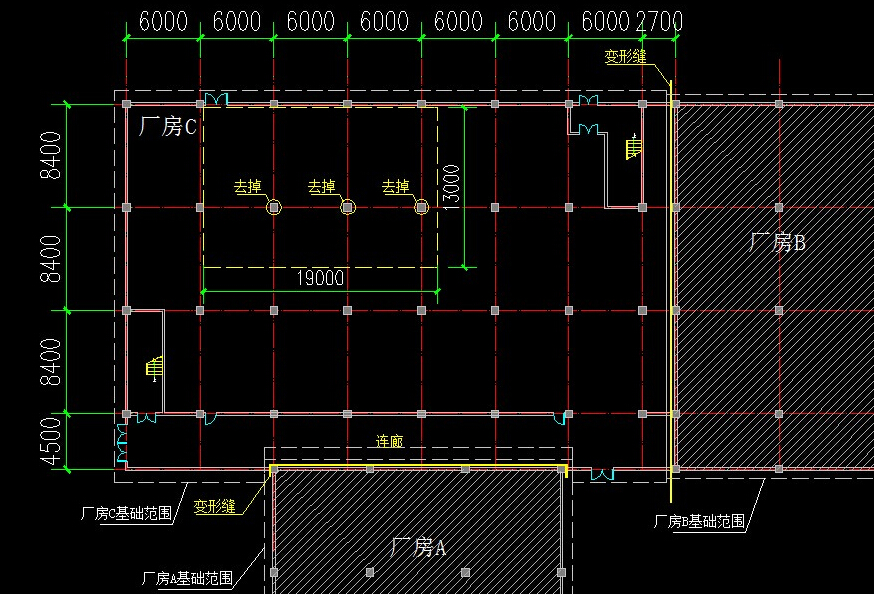
Task: Click the 连廊 corridor label
Action: pyautogui.click(x=390, y=442)
